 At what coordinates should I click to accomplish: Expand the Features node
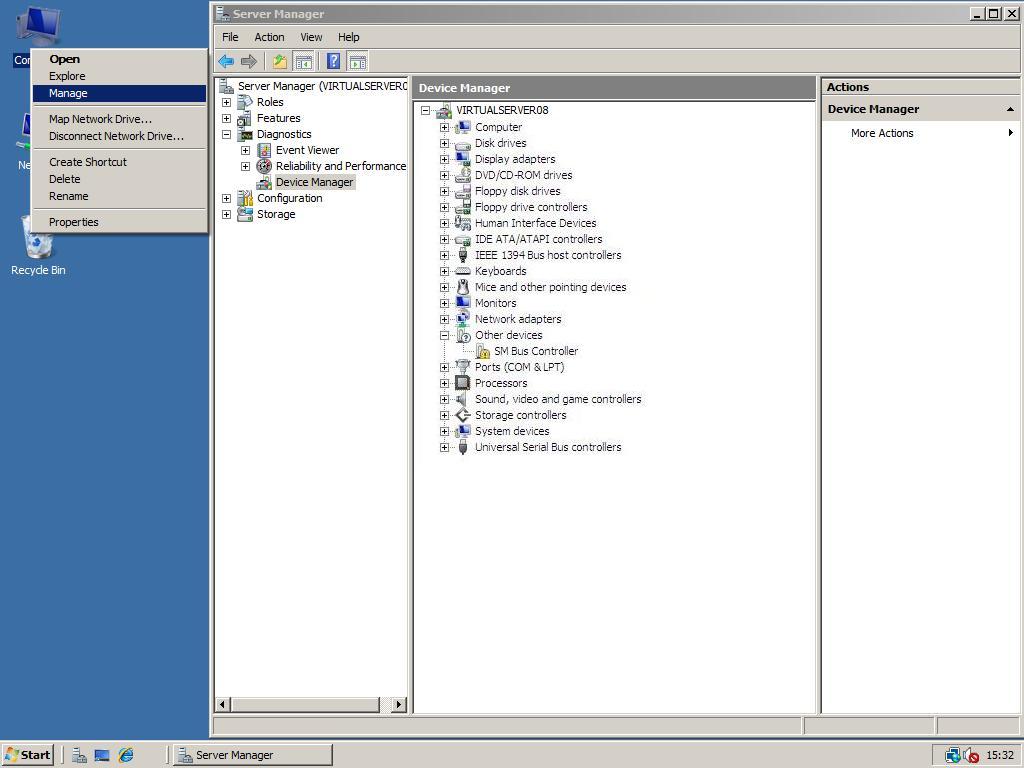coord(226,118)
